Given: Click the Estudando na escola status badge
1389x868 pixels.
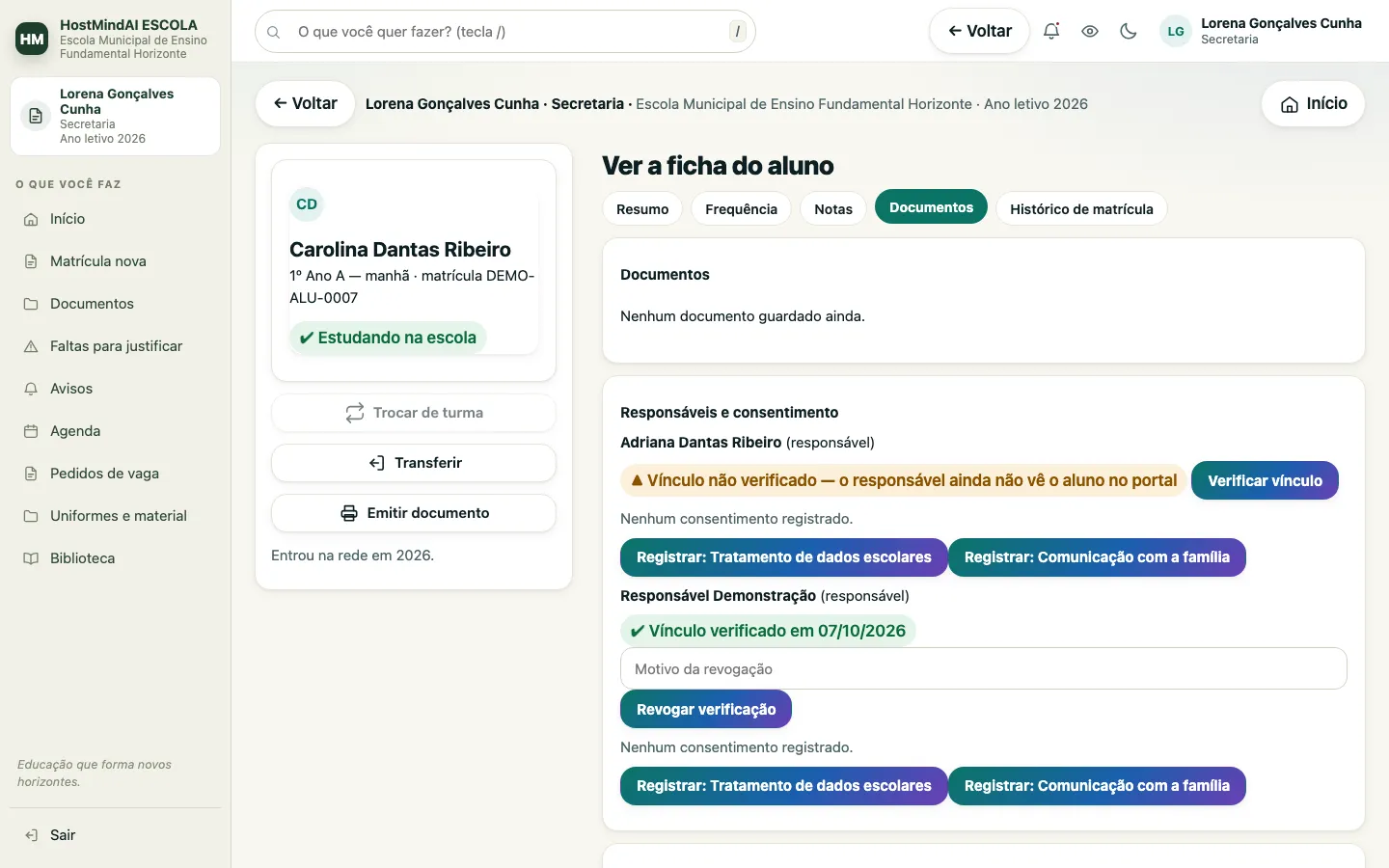Looking at the screenshot, I should (388, 338).
